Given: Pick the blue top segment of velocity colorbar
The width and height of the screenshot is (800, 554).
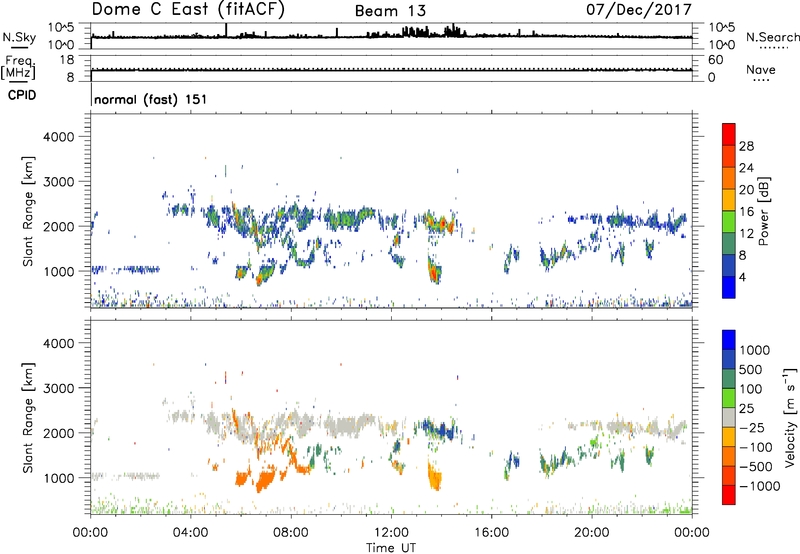Looking at the screenshot, I should pos(729,340).
